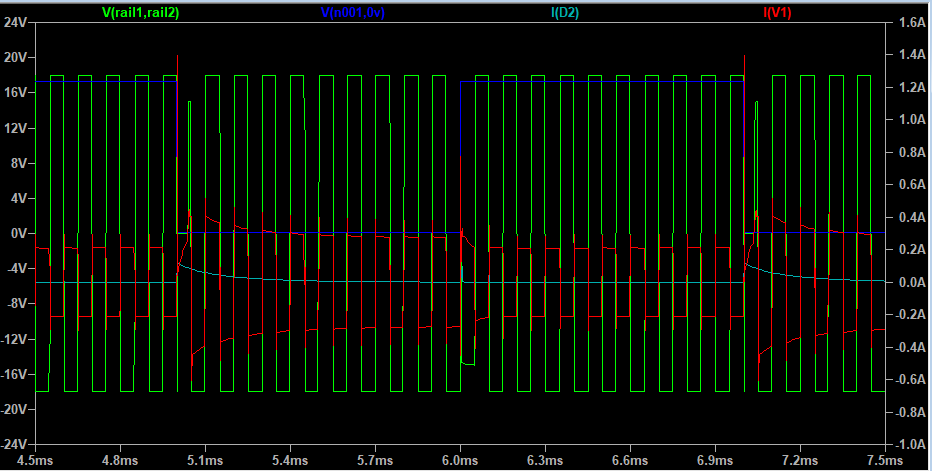Click the I(D2) trace label
Screen dimensions: 932x471
point(564,12)
